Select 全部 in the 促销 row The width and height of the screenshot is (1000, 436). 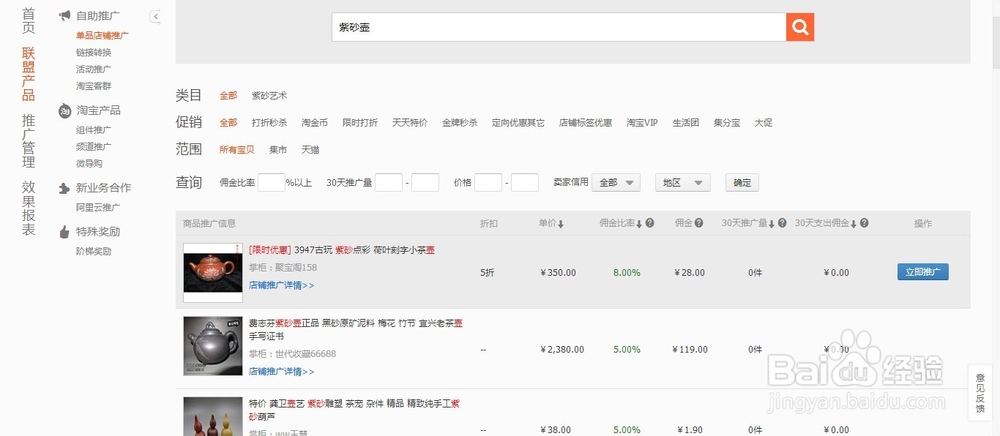[x=228, y=123]
